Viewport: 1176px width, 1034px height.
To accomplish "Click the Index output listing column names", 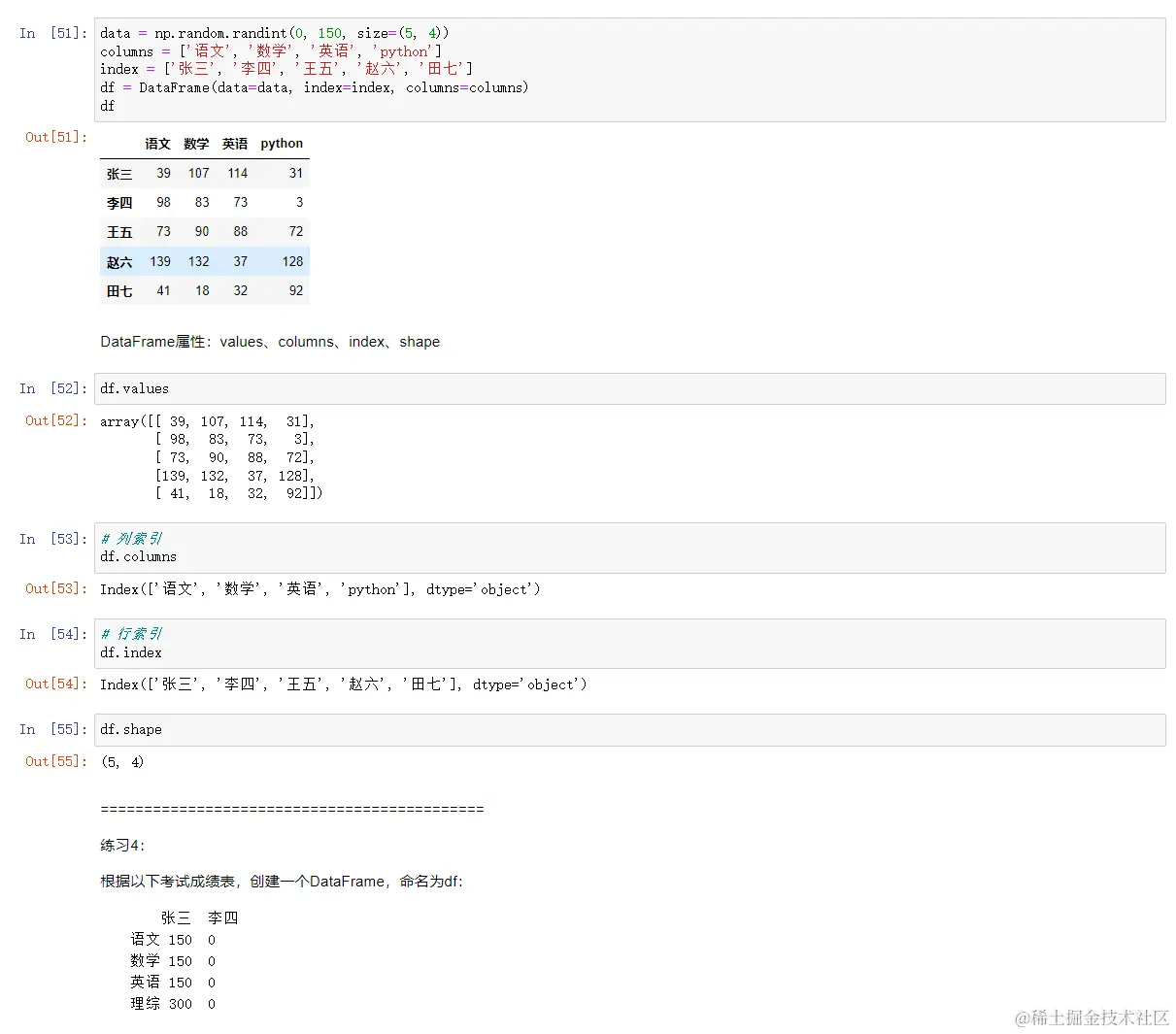I will [319, 589].
